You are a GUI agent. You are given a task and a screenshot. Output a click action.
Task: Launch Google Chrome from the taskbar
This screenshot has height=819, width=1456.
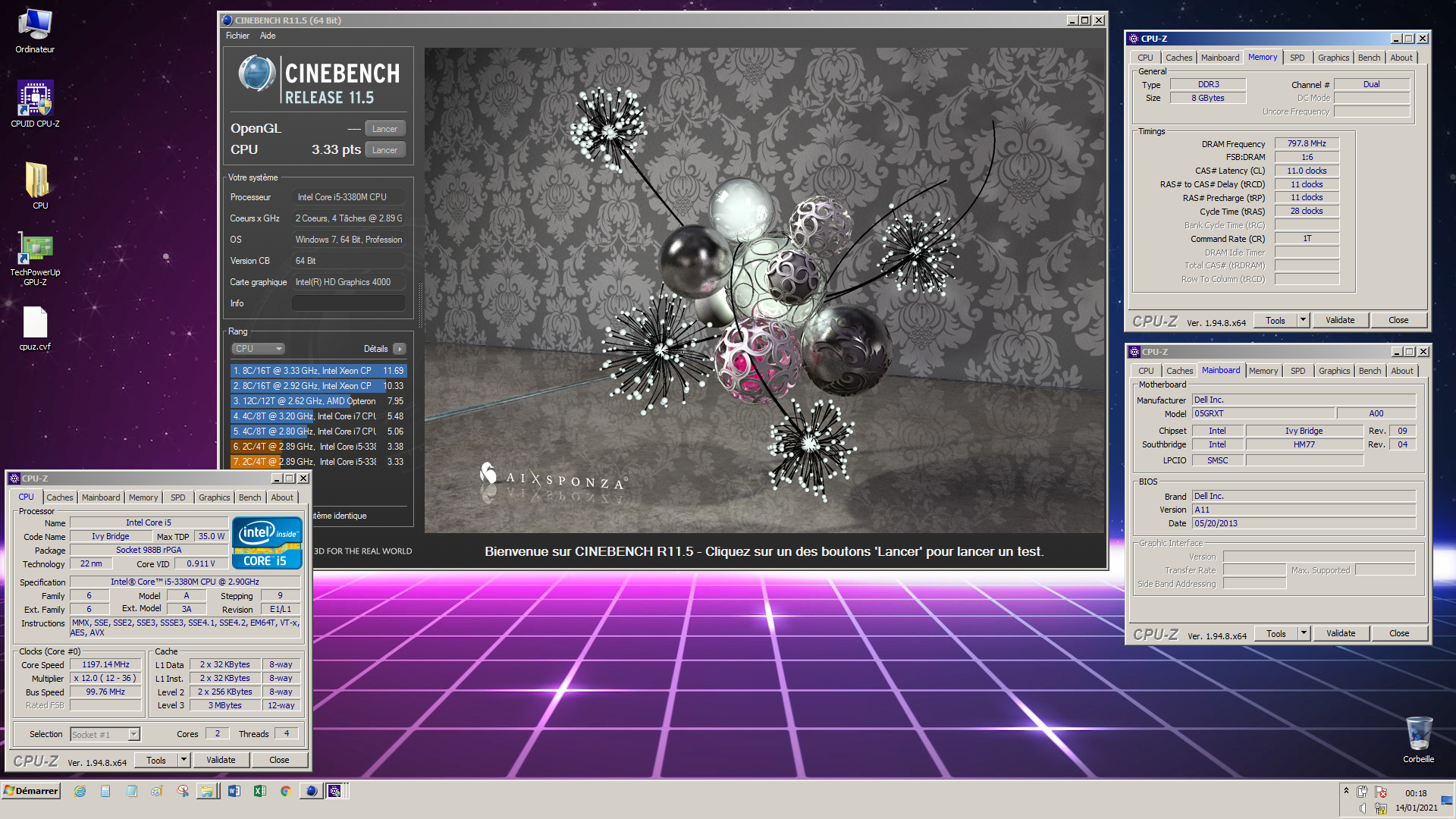click(285, 791)
